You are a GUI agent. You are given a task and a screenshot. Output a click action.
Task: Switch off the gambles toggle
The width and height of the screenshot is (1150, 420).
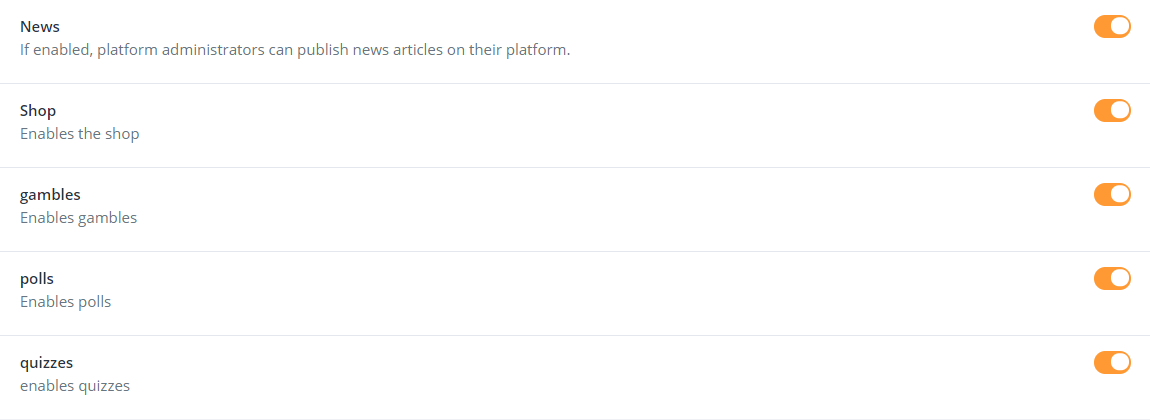coord(1112,194)
